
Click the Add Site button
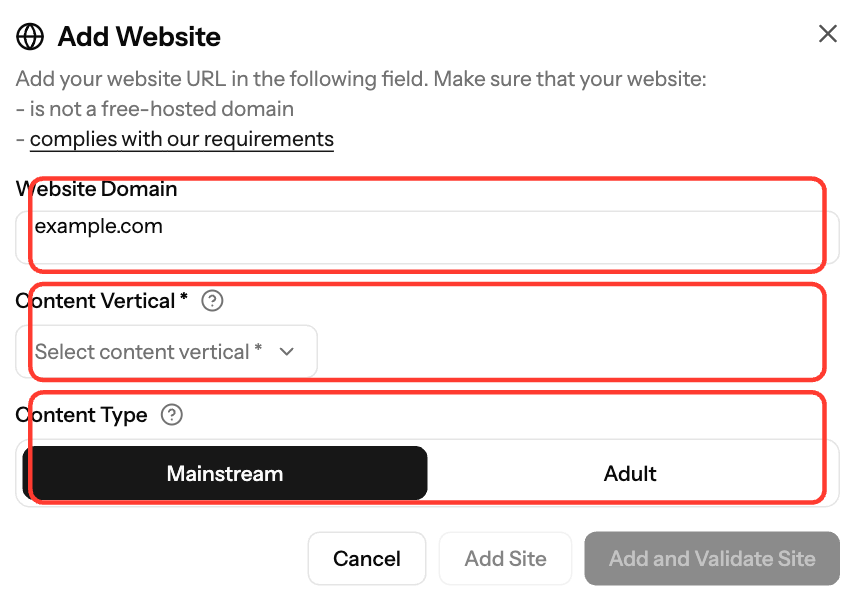coord(505,558)
